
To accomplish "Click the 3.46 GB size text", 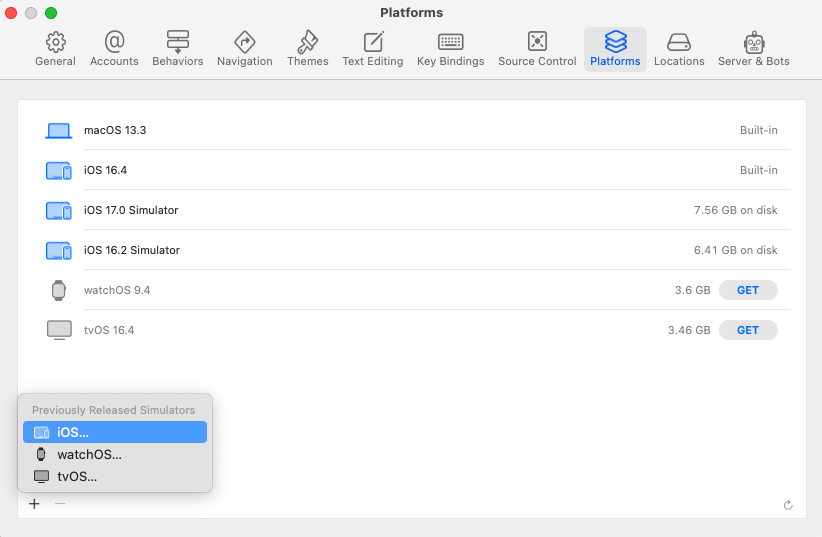I will [689, 330].
